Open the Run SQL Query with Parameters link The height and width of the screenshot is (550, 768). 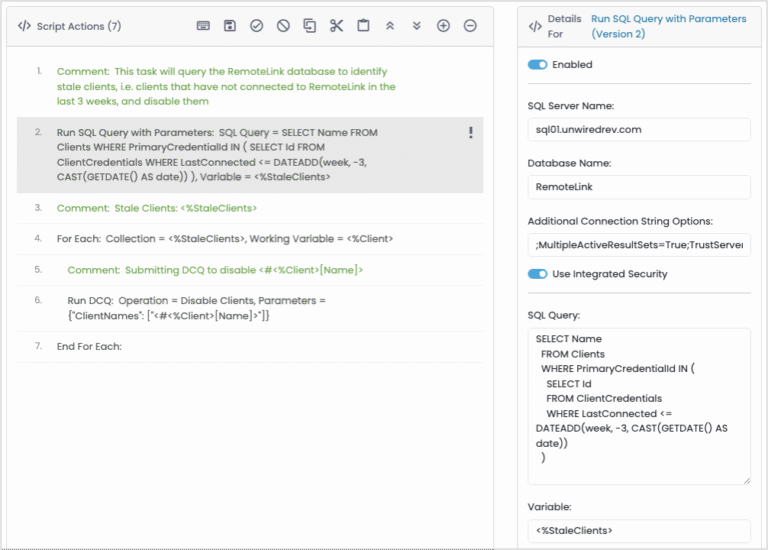668,26
